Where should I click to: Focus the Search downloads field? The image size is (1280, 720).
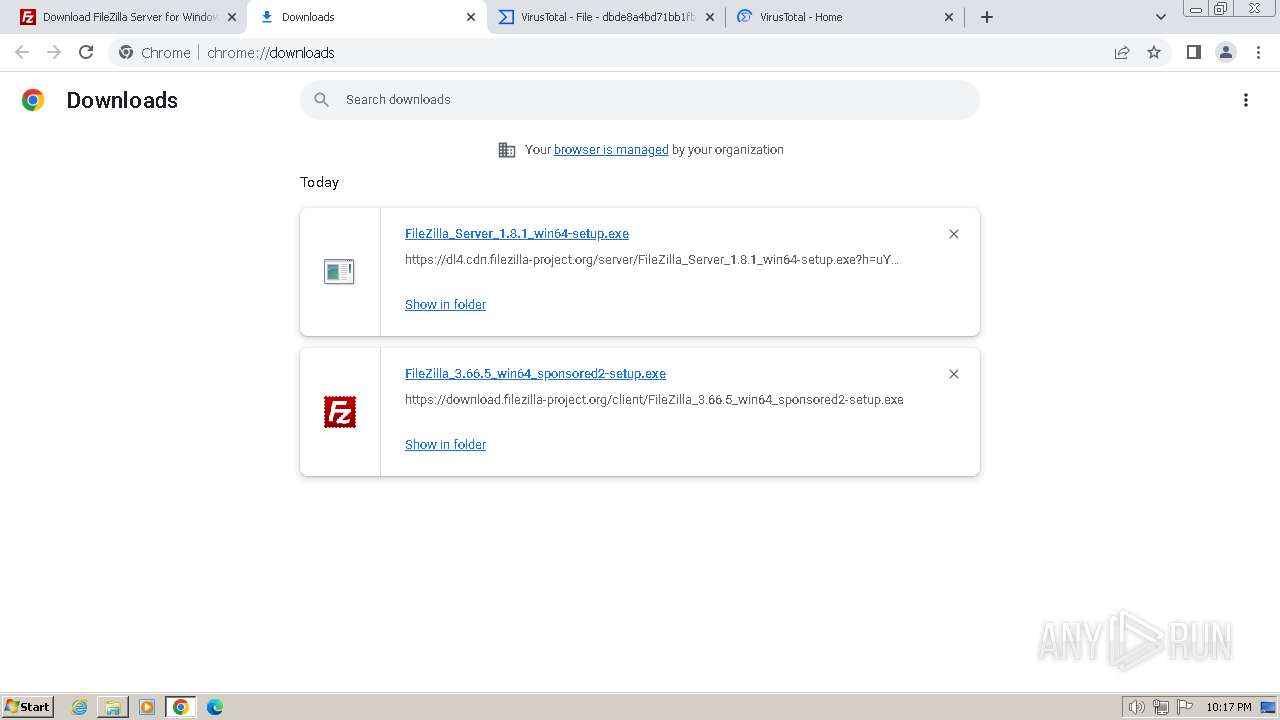640,100
